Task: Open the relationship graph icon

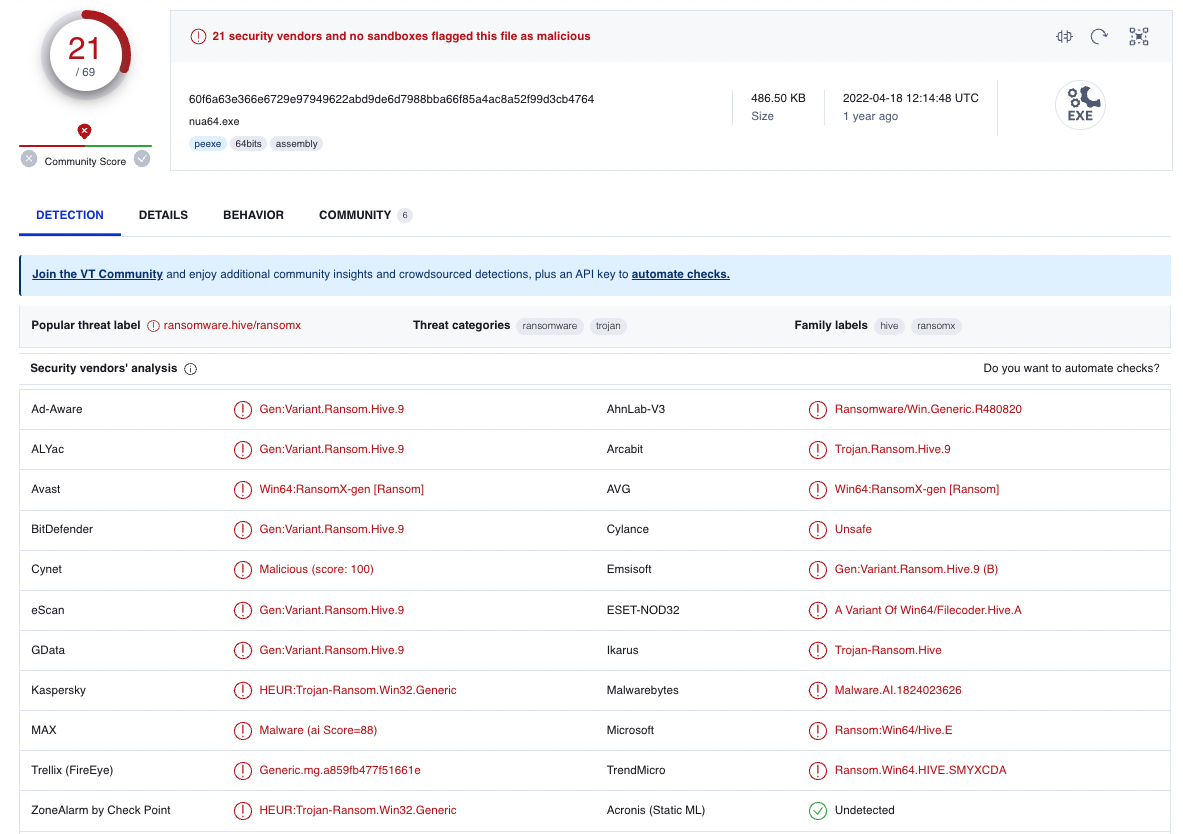Action: coord(1138,36)
